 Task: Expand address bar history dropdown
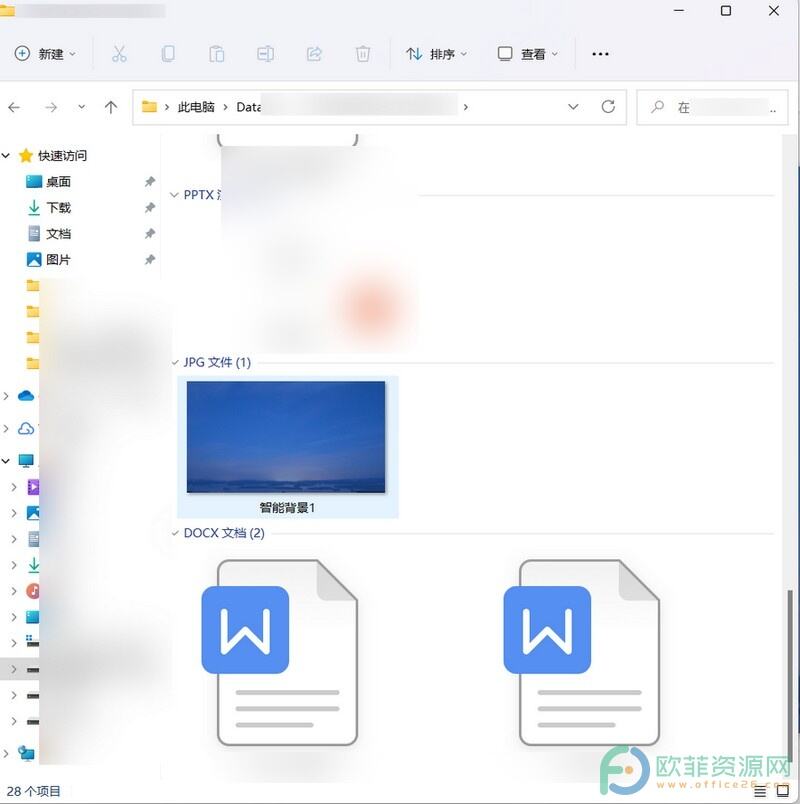click(573, 107)
